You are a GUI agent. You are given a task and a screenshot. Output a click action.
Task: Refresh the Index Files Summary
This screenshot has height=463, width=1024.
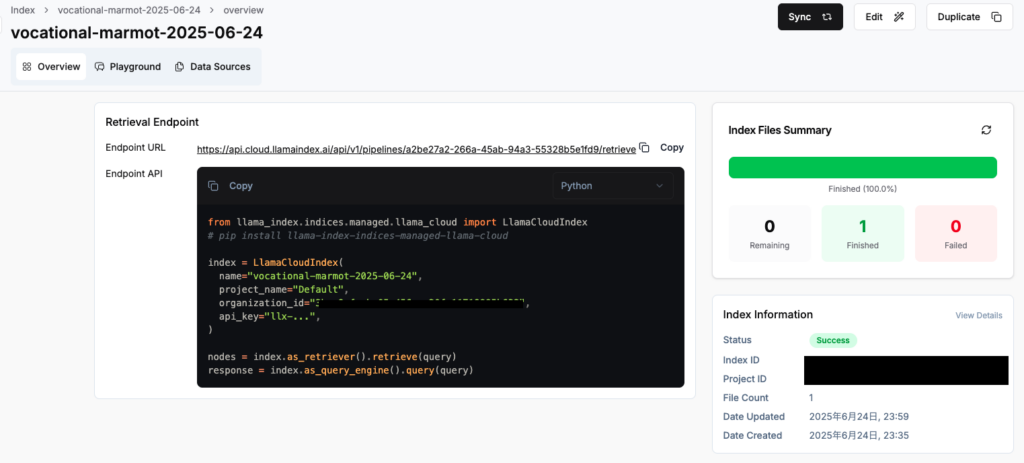986,130
